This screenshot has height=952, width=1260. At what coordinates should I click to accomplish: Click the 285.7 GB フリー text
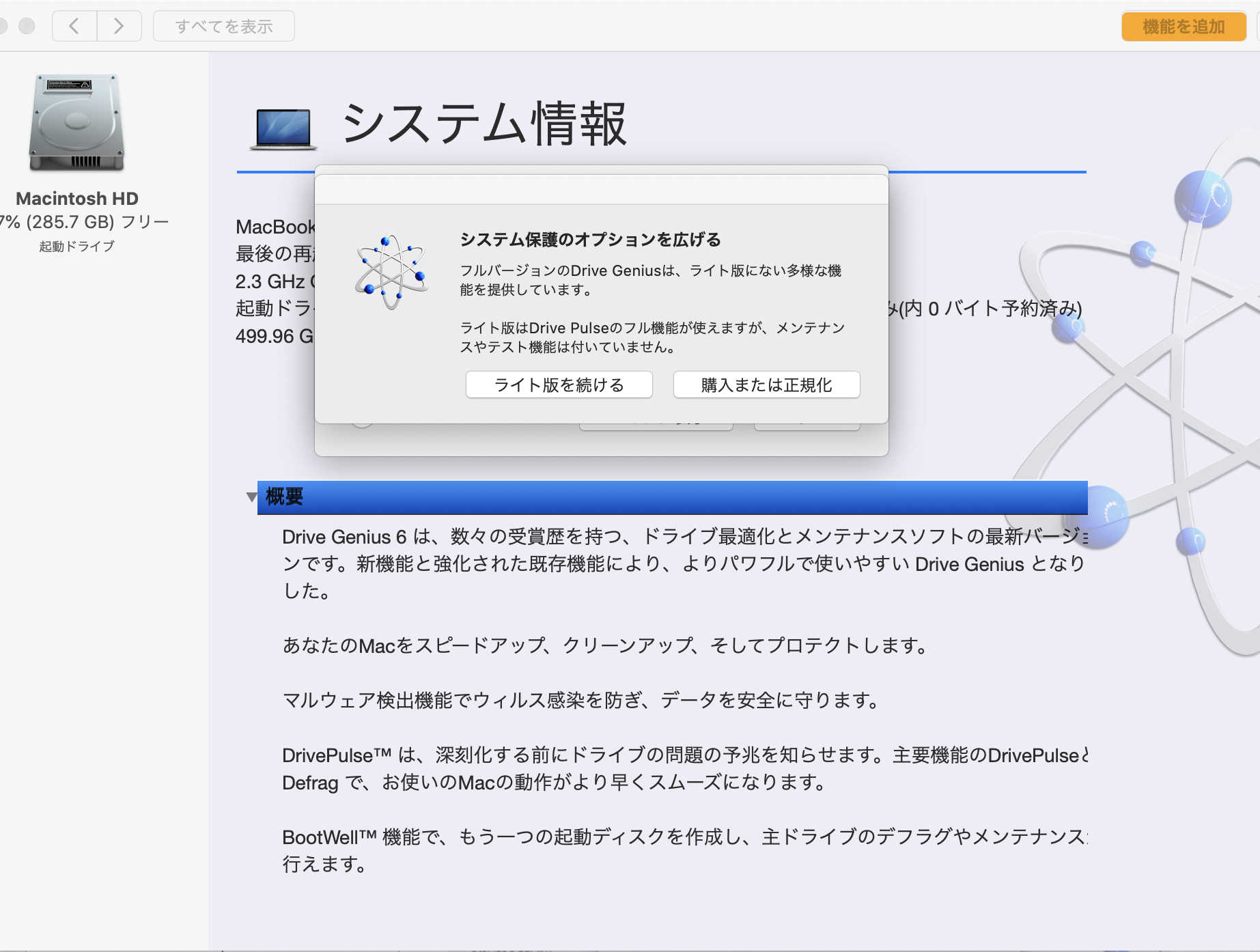tap(96, 222)
